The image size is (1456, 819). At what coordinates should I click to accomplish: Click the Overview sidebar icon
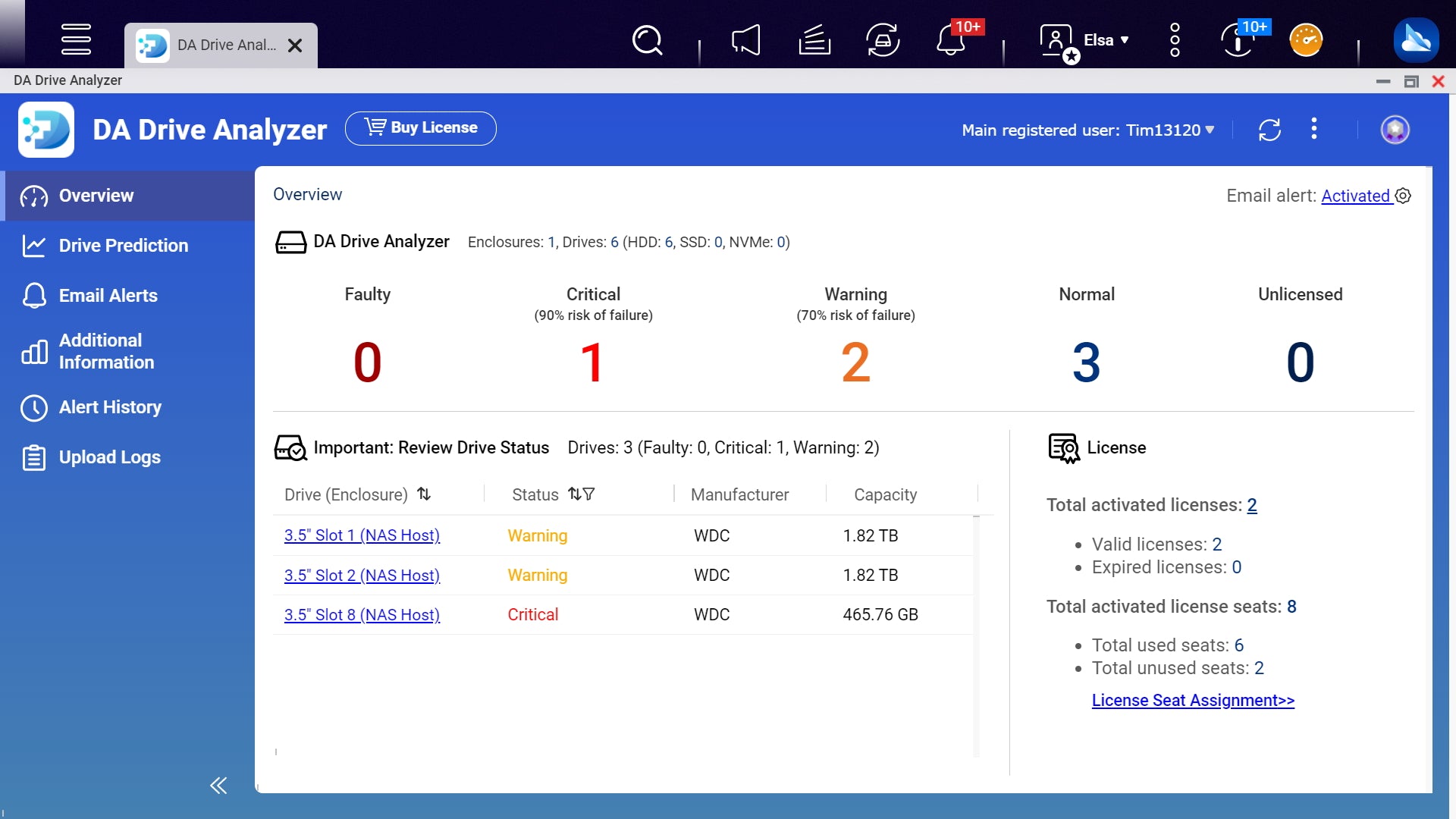(34, 196)
